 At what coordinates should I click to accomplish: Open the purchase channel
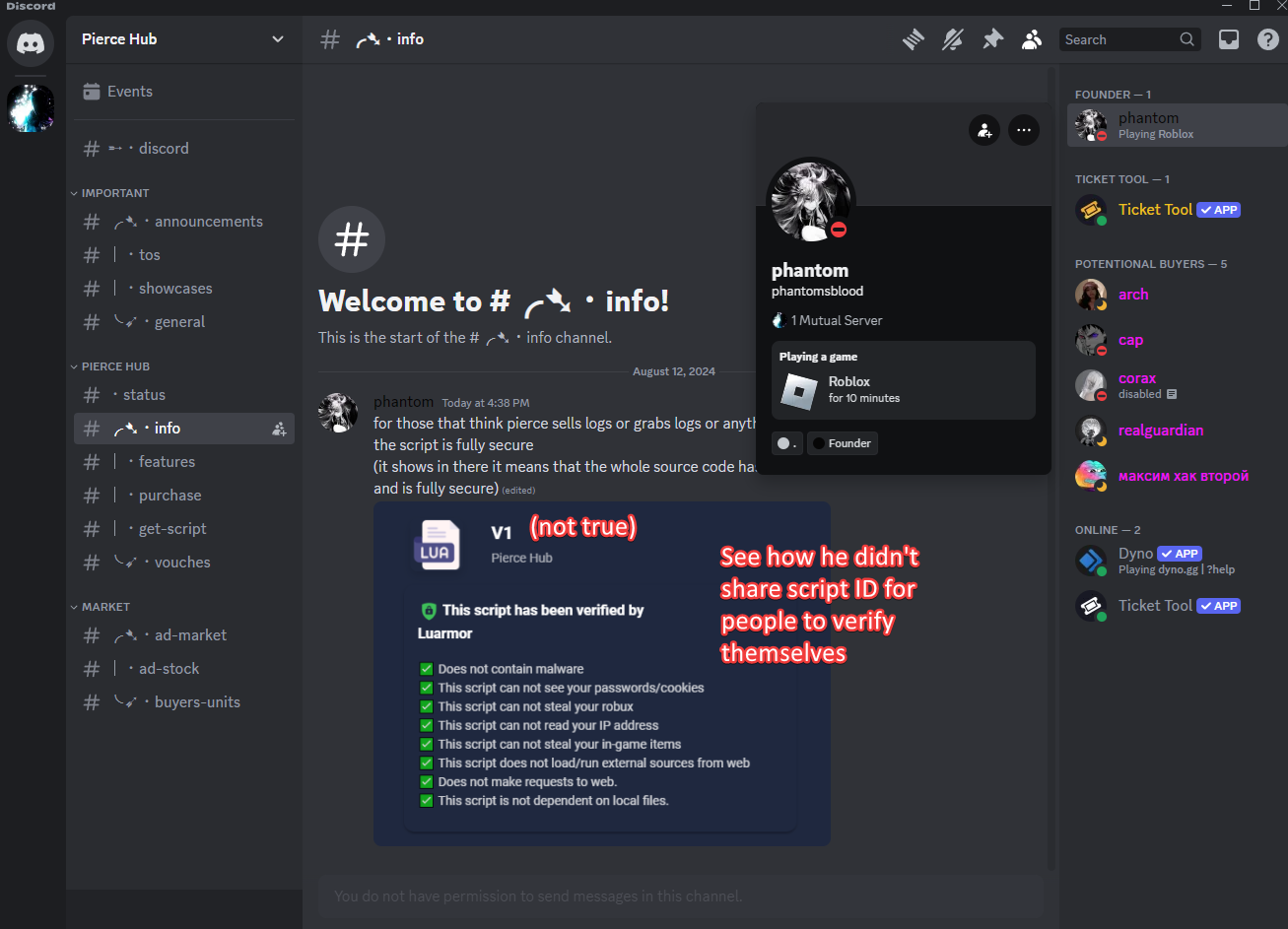184,496
